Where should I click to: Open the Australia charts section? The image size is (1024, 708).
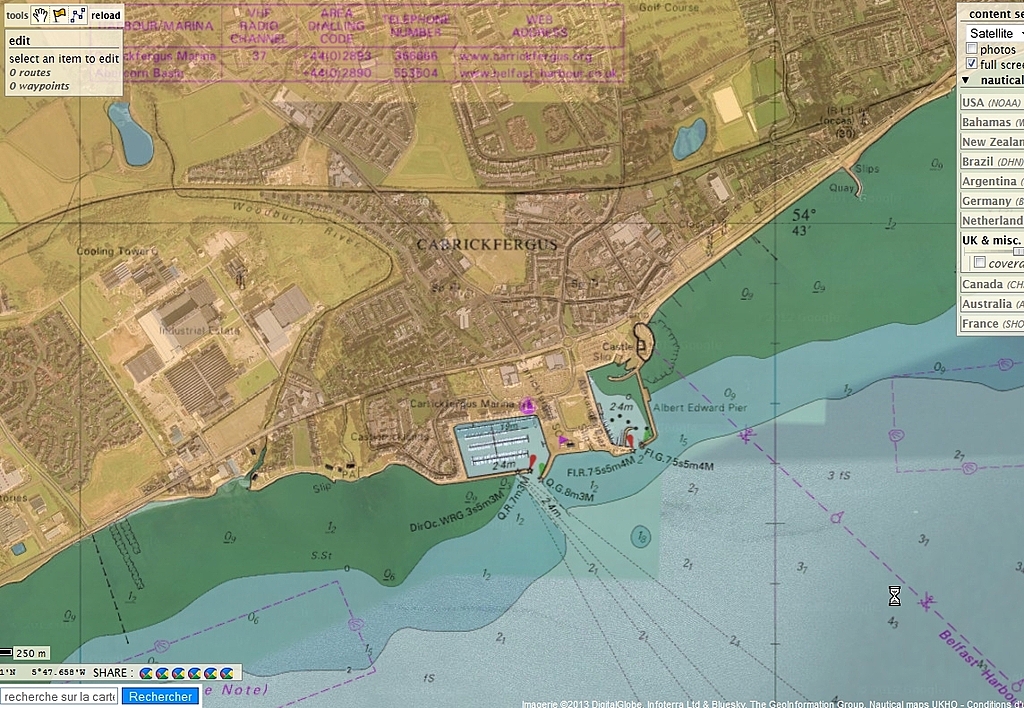[x=992, y=304]
